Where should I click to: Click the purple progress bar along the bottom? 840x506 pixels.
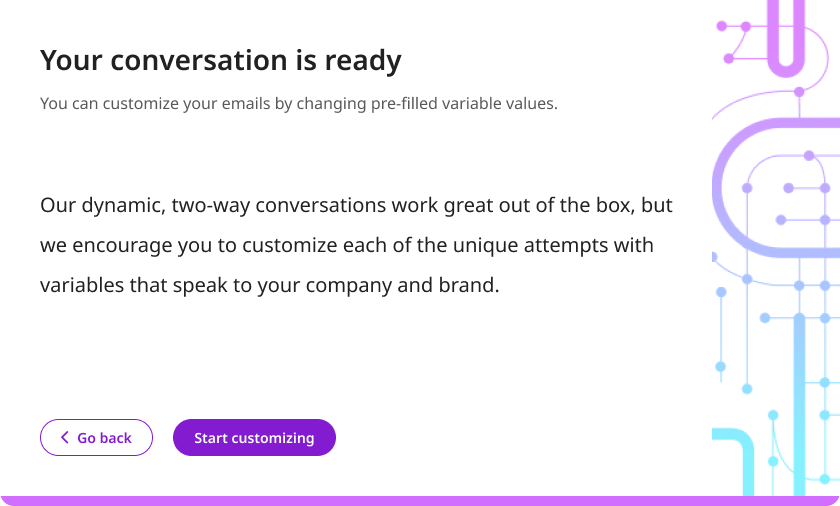[x=420, y=501]
